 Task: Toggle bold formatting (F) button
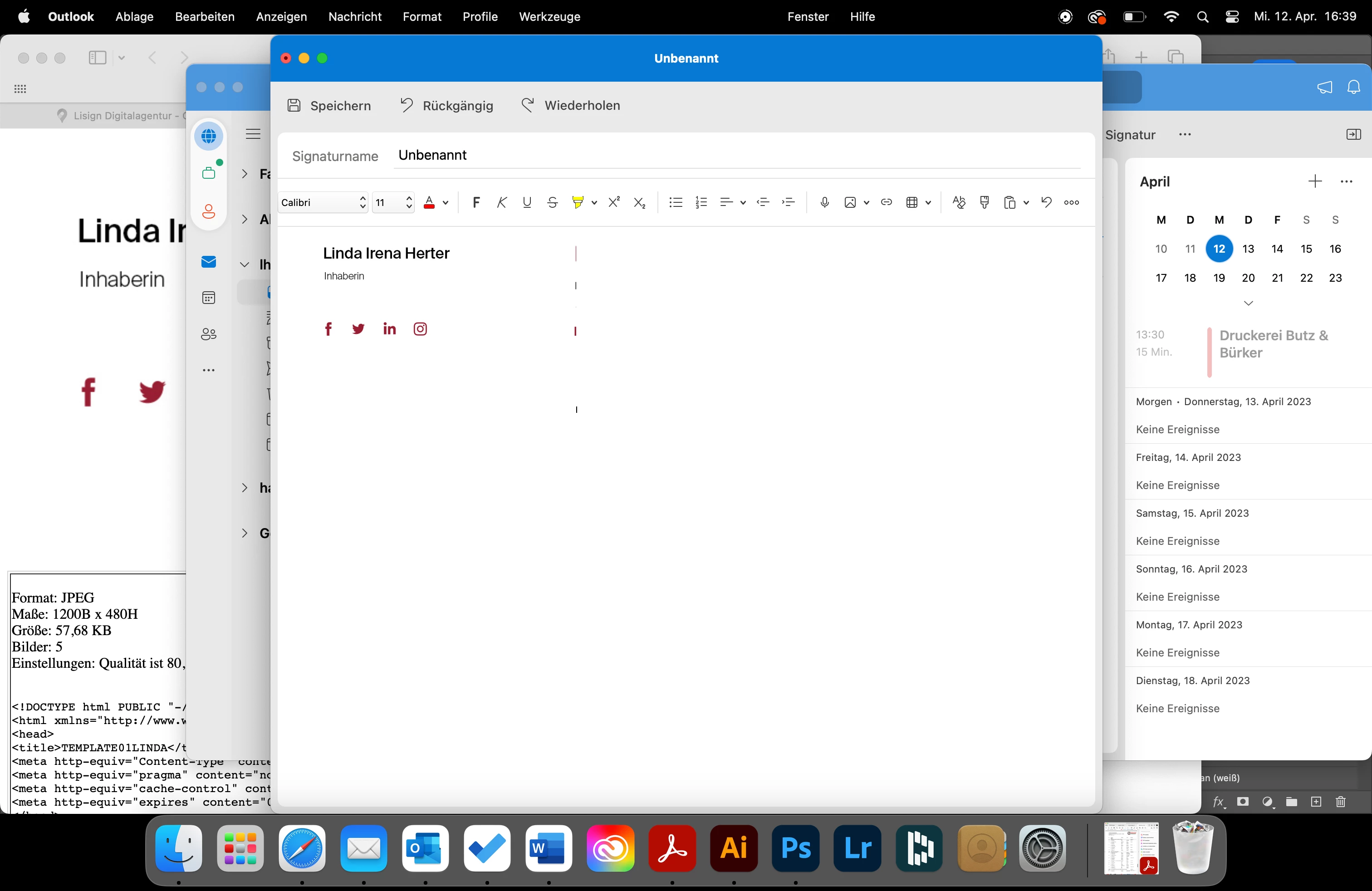pos(475,202)
